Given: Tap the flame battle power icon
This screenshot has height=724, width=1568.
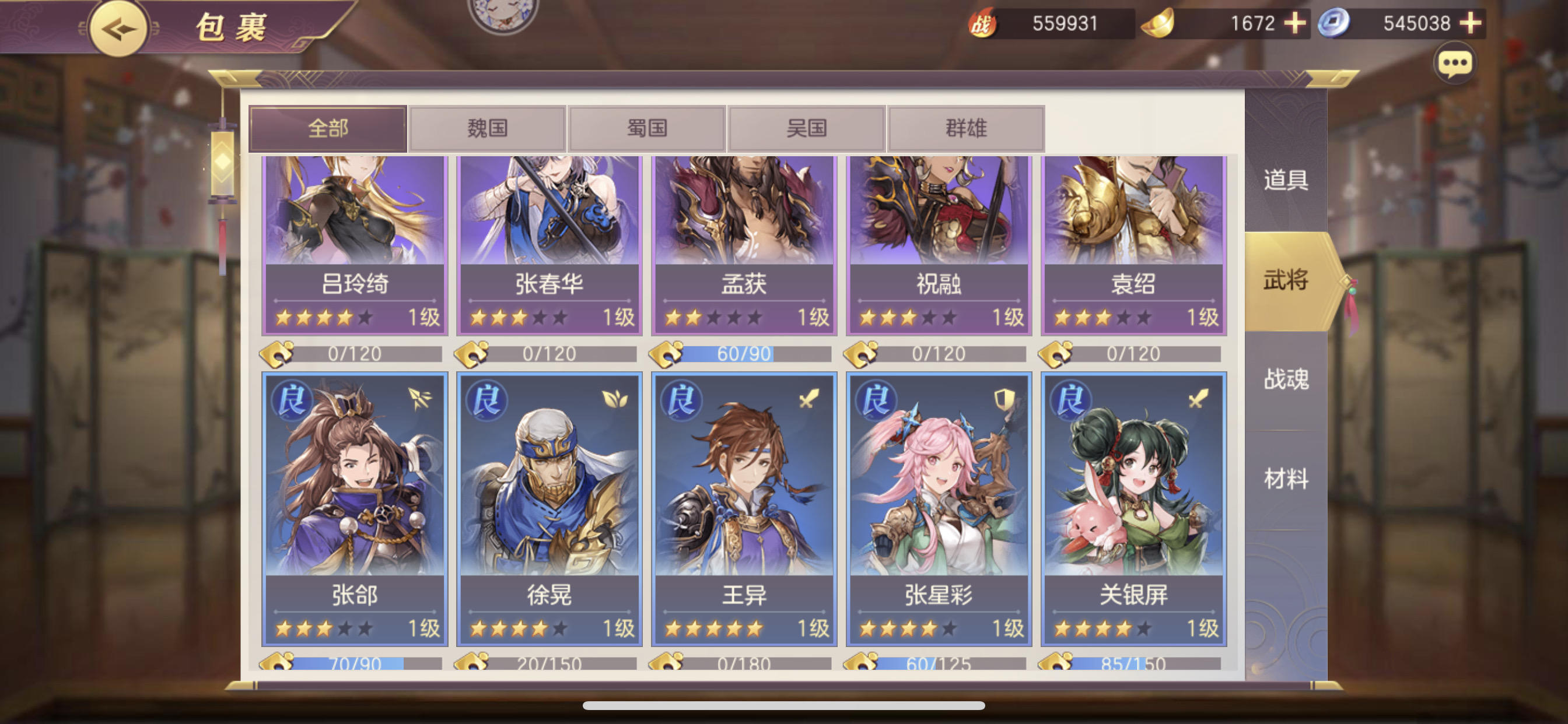Looking at the screenshot, I should click(982, 24).
